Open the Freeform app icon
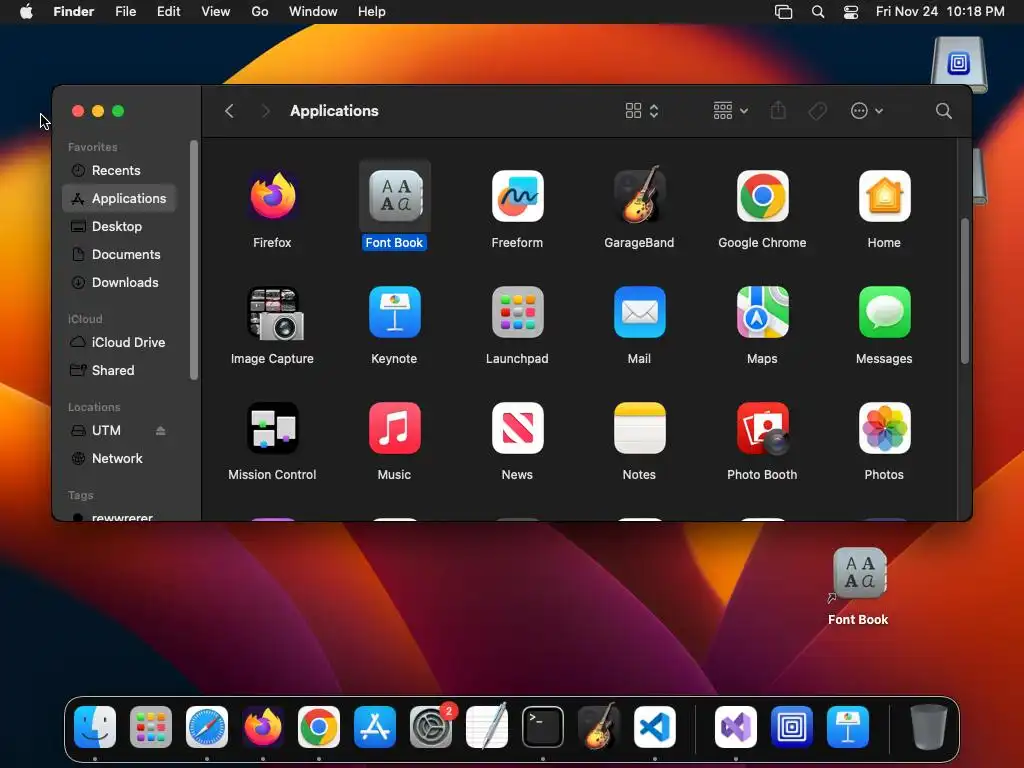 517,196
